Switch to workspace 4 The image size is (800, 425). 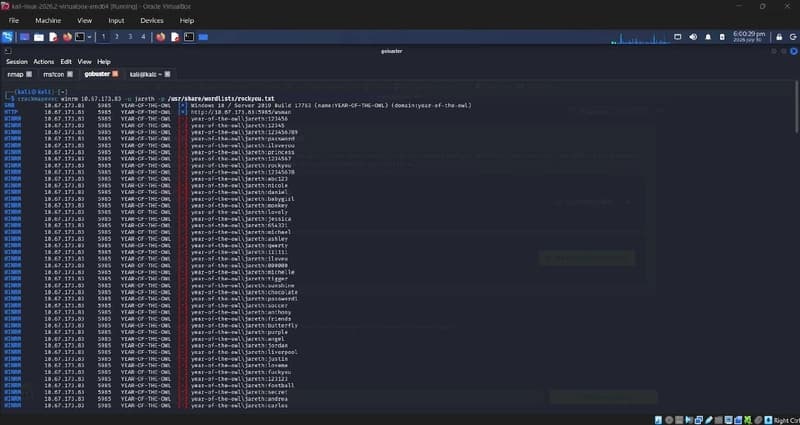tap(143, 37)
